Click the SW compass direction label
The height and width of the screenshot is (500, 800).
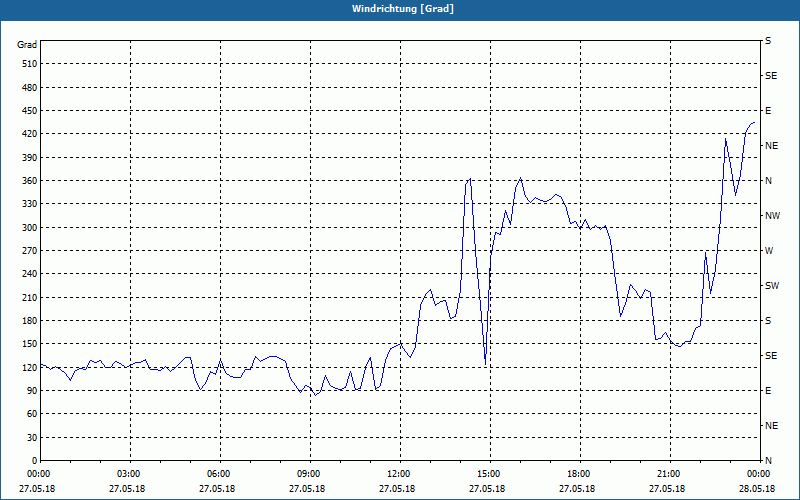pos(772,286)
